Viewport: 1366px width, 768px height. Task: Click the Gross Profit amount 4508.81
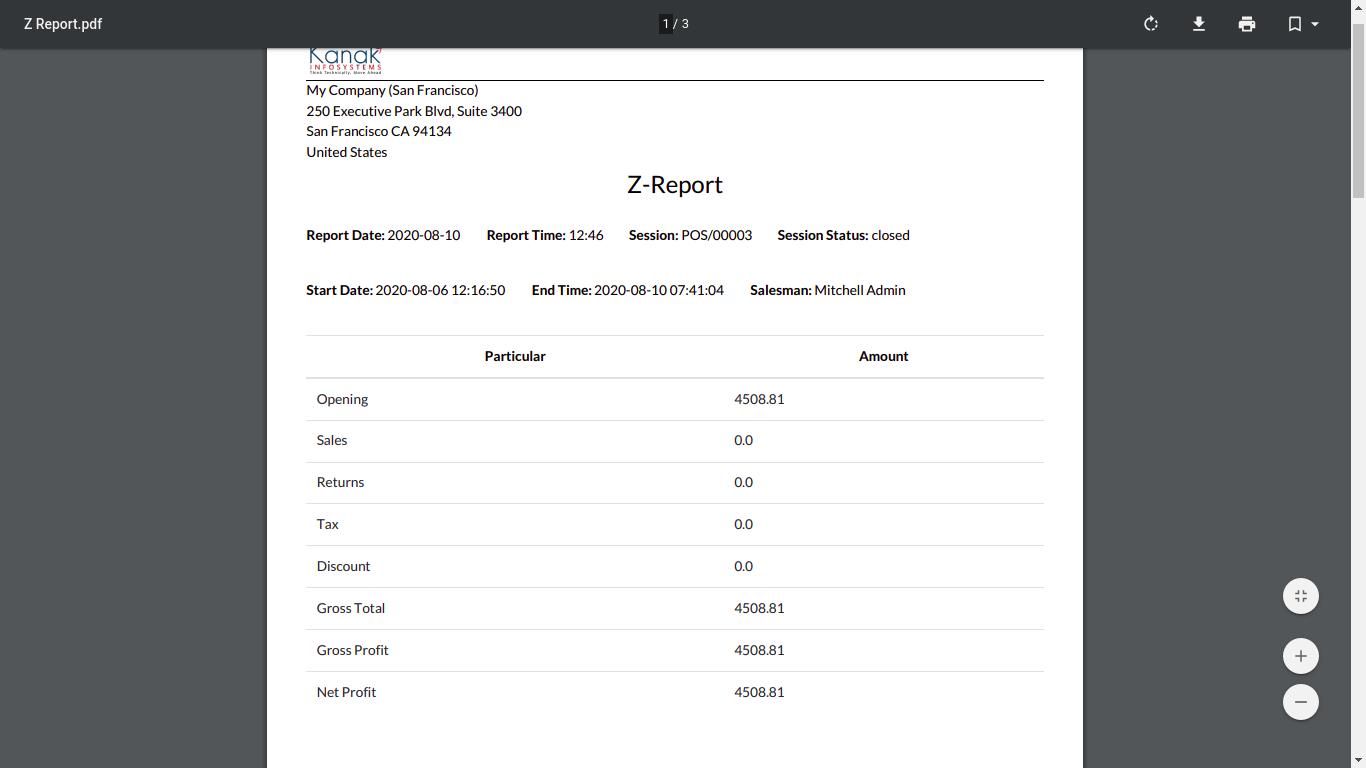[759, 650]
